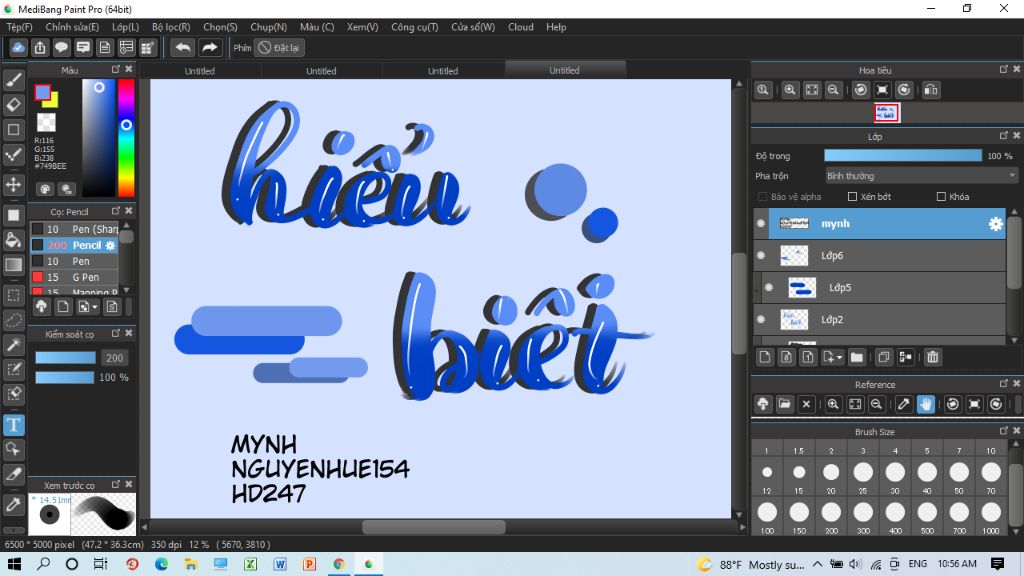Open Chrome from the taskbar
Viewport: 1024px width, 576px height.
[x=338, y=564]
